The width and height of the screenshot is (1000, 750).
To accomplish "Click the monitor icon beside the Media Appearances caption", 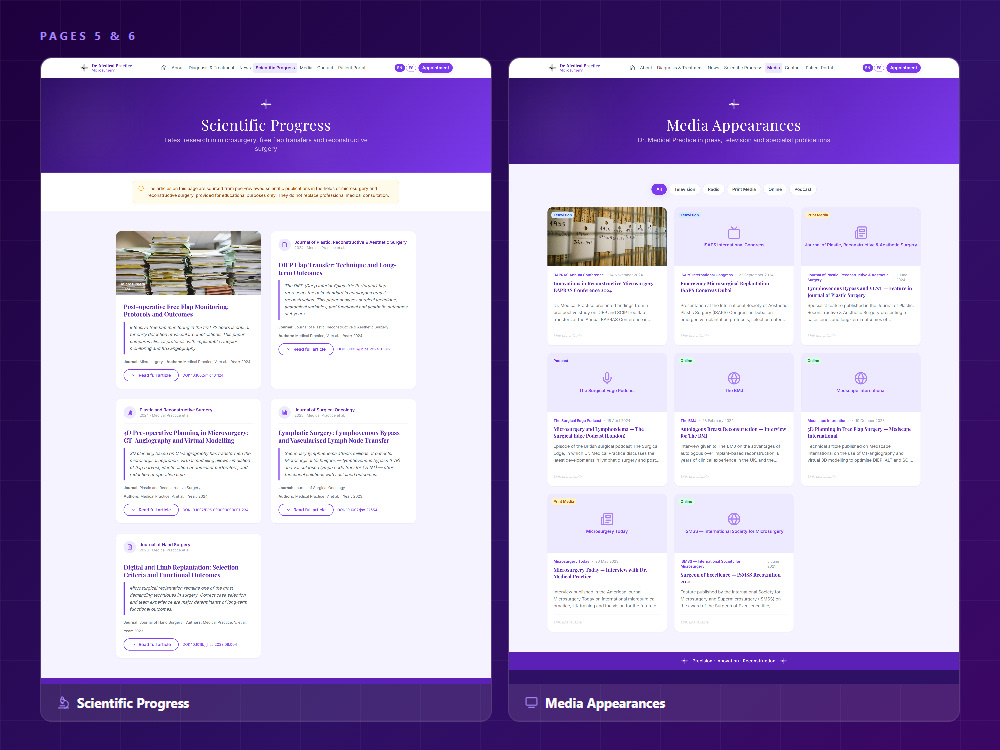I will (531, 703).
